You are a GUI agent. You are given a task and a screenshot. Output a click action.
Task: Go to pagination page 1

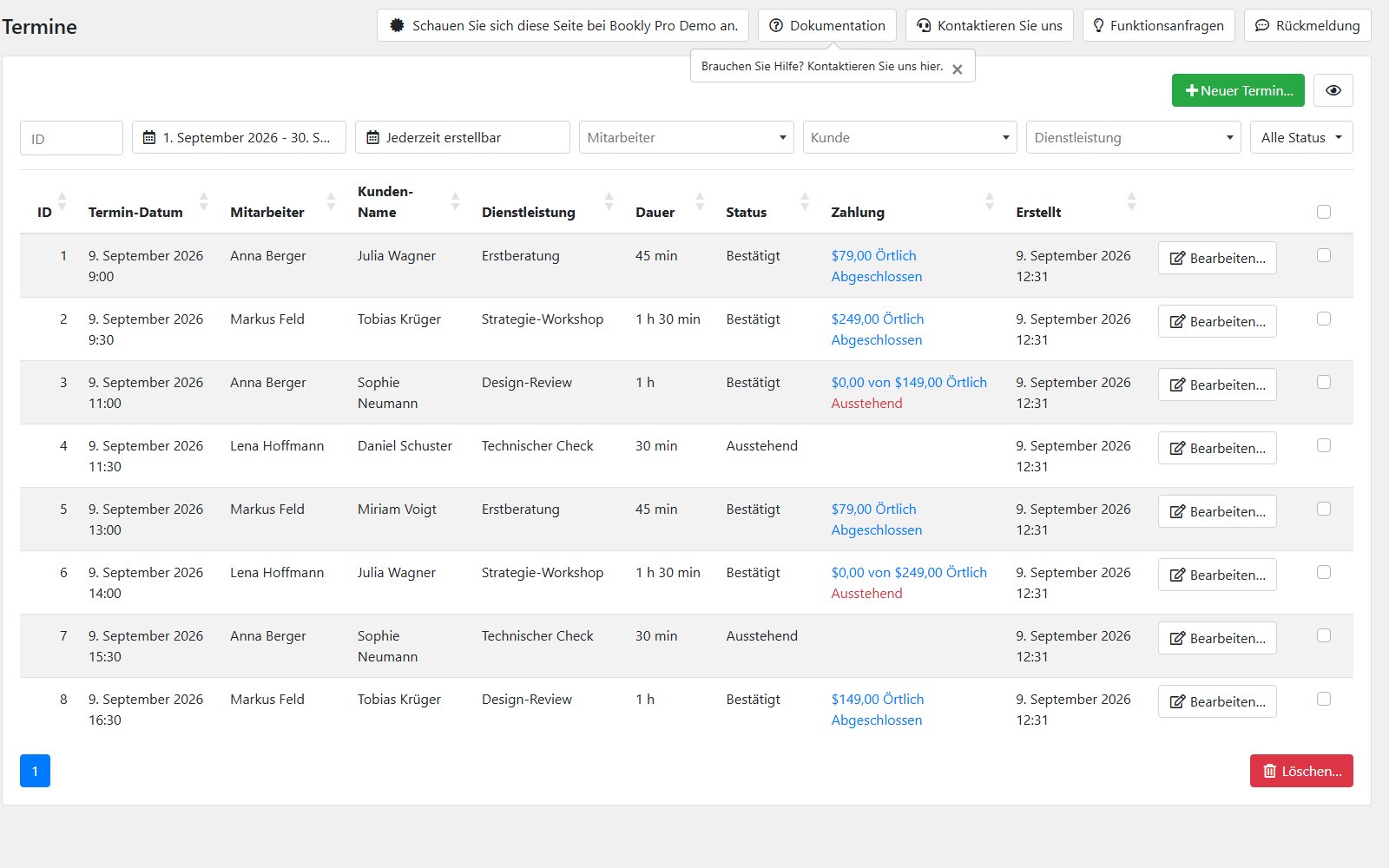(35, 771)
